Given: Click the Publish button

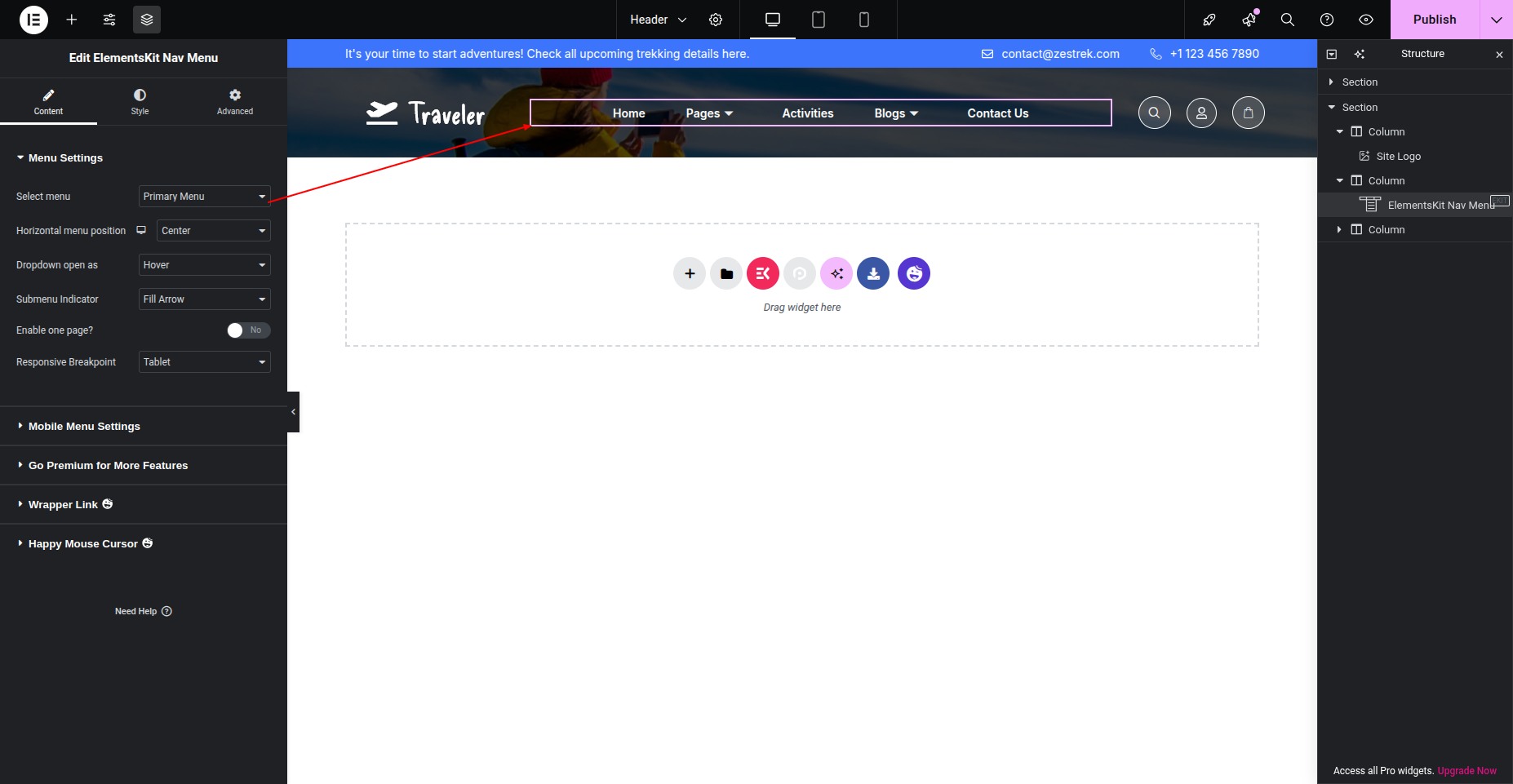Looking at the screenshot, I should (1435, 20).
